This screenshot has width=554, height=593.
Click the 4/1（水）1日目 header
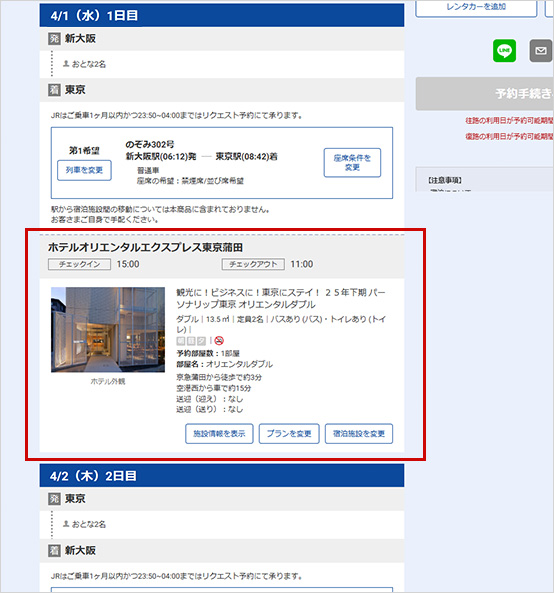222,16
